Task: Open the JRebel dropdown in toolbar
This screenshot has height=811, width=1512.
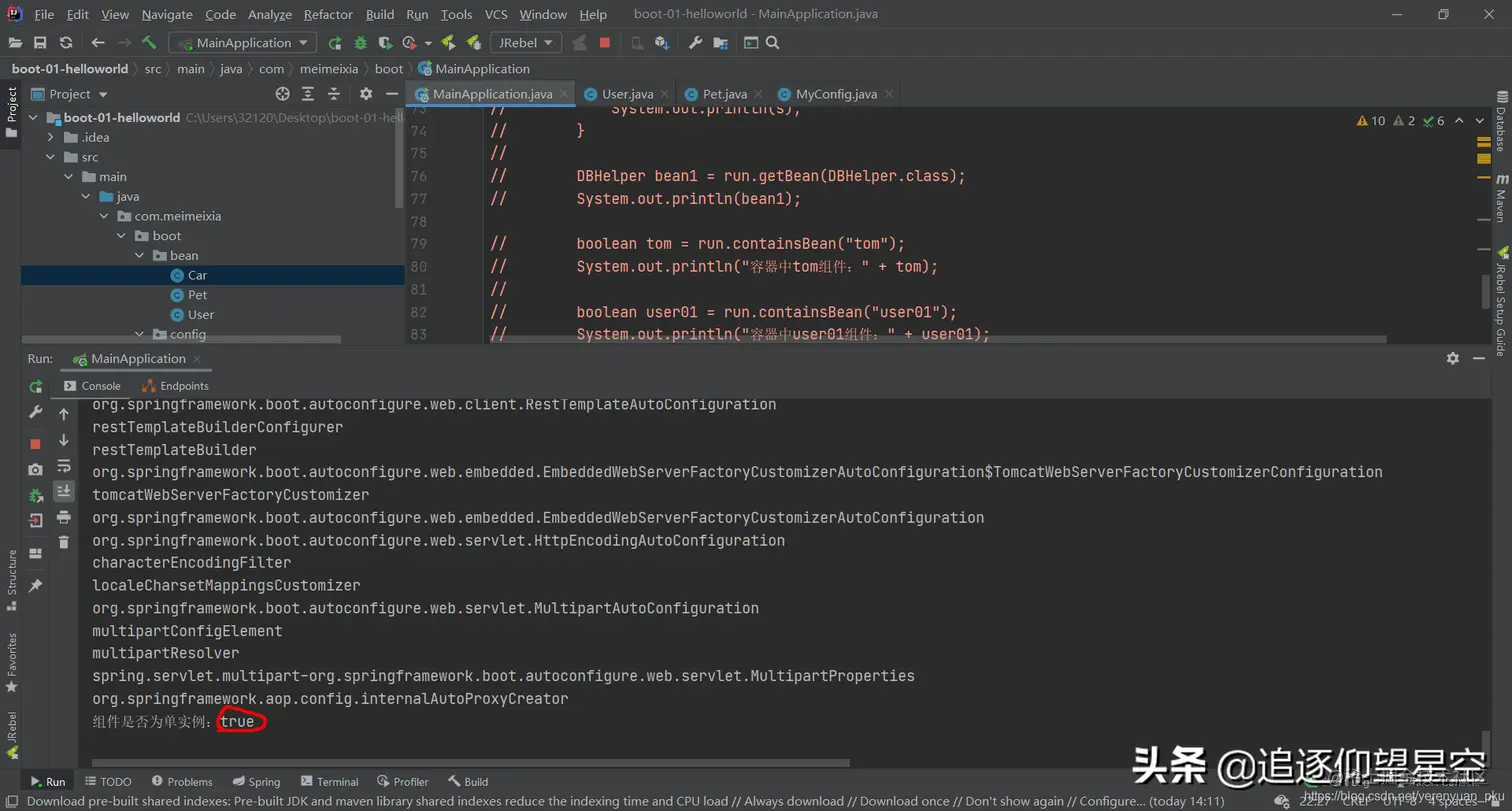Action: click(526, 43)
